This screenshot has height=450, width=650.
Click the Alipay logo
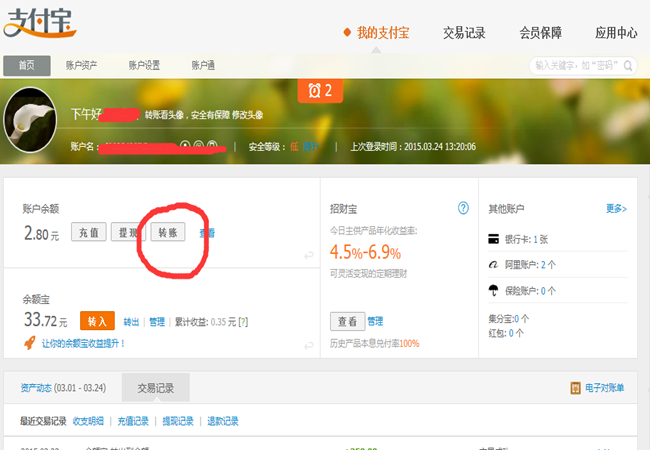(40, 22)
